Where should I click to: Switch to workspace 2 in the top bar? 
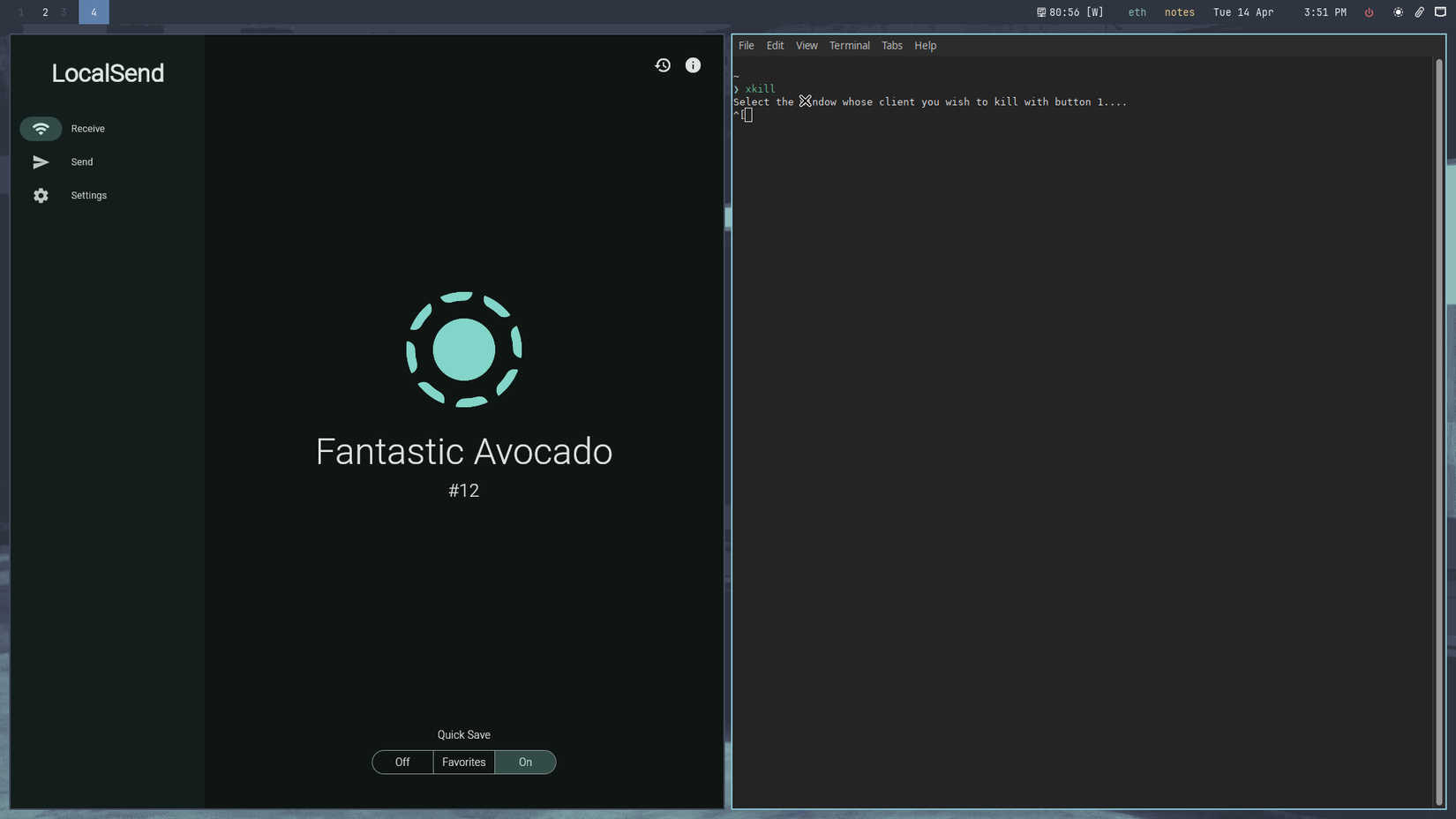[x=45, y=12]
